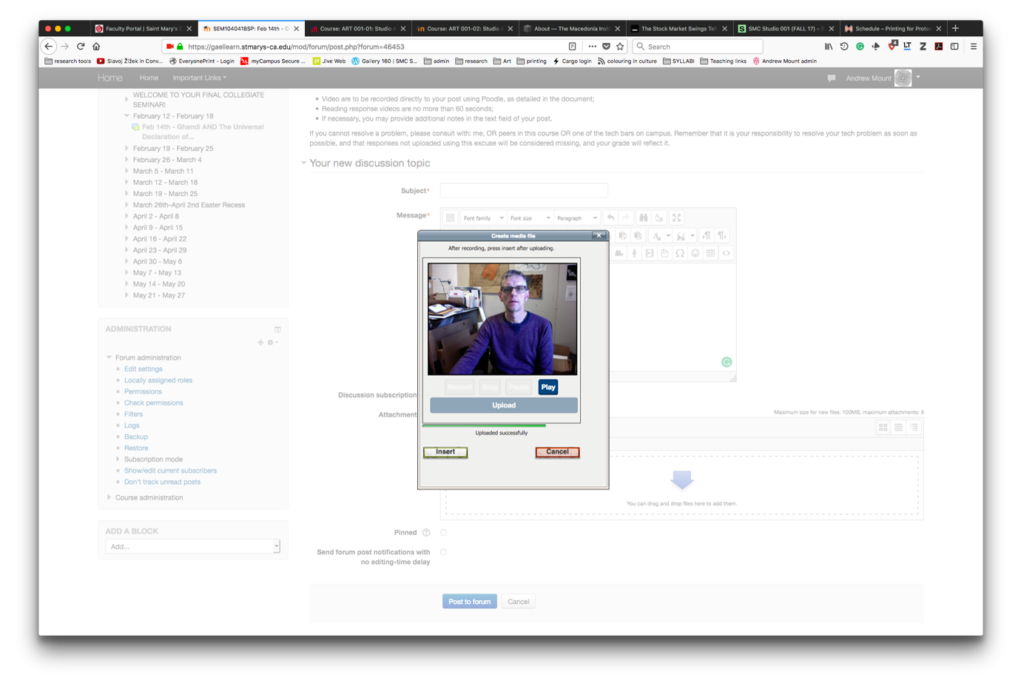Click the HTML source code icon
This screenshot has width=1024, height=692.
click(726, 253)
